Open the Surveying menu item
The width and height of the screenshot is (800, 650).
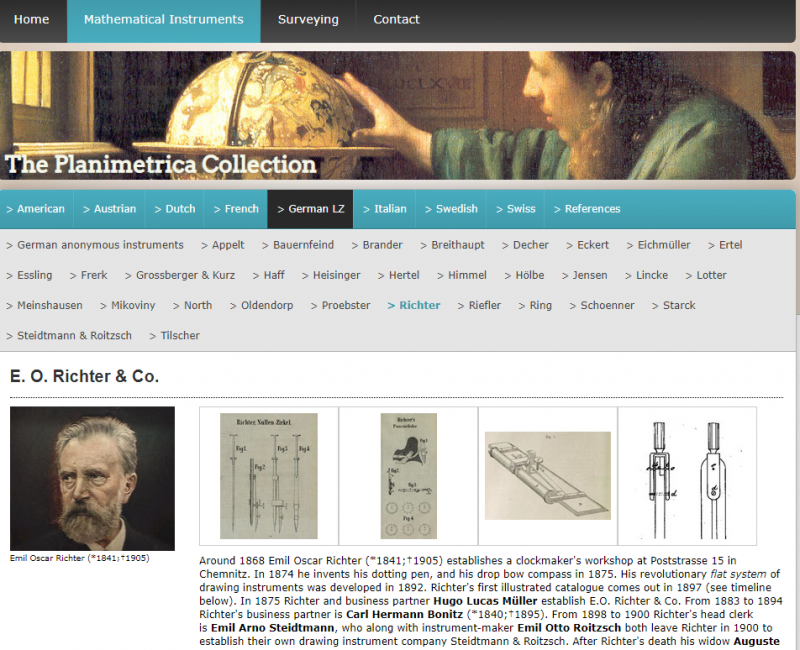point(308,19)
